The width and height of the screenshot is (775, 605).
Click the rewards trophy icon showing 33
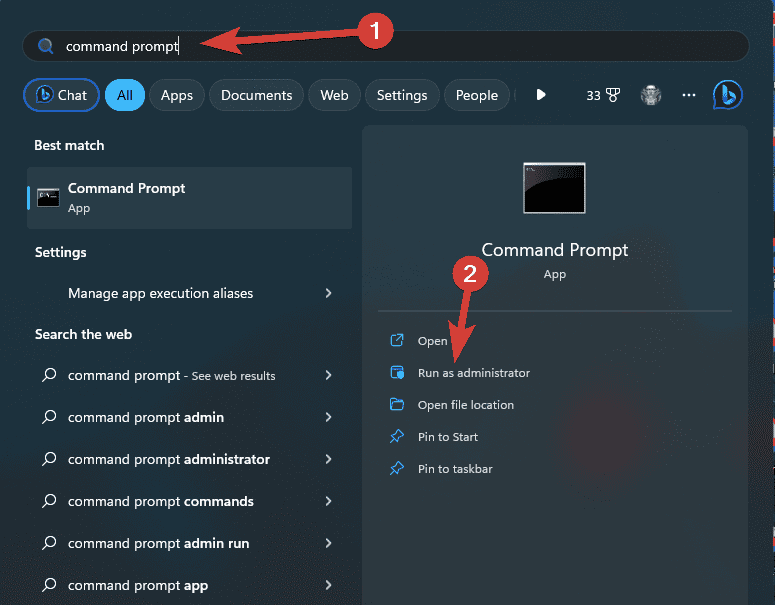tap(603, 95)
